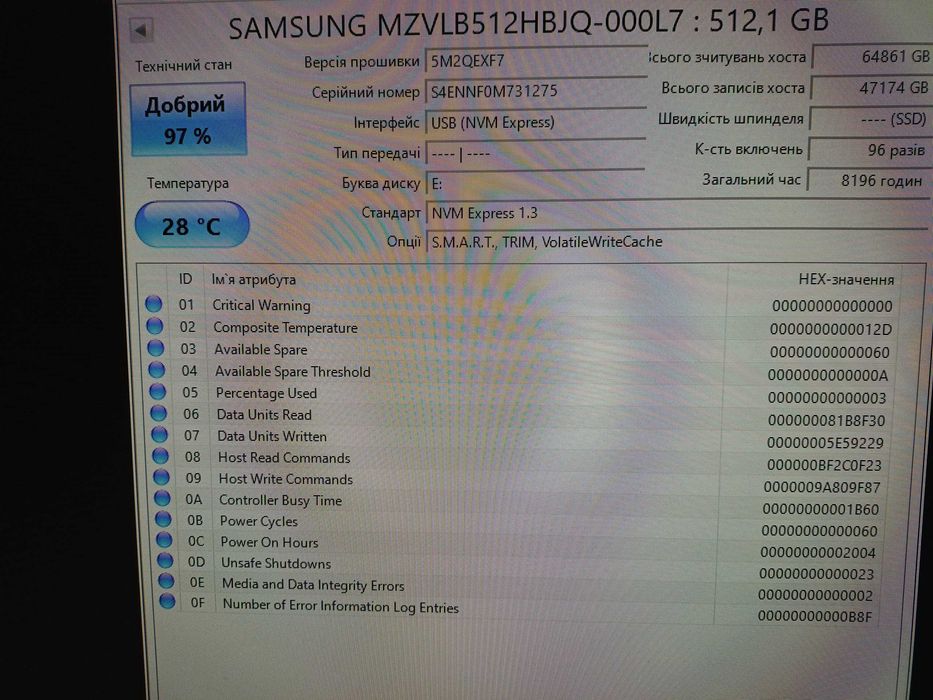Click the status dot for Unsafe Shutdowns
The image size is (933, 700).
coord(165,560)
